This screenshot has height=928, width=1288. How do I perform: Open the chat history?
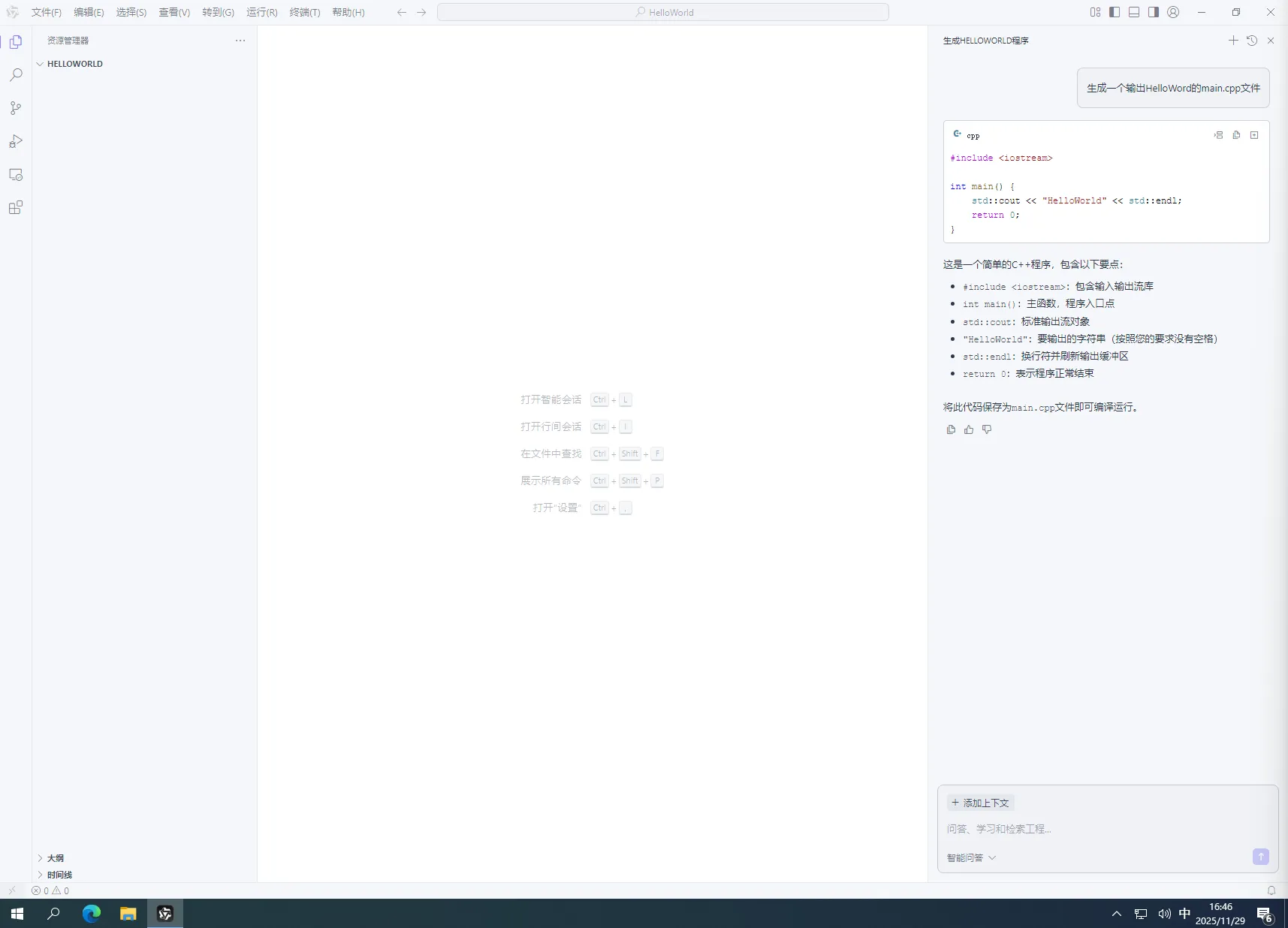[1252, 41]
